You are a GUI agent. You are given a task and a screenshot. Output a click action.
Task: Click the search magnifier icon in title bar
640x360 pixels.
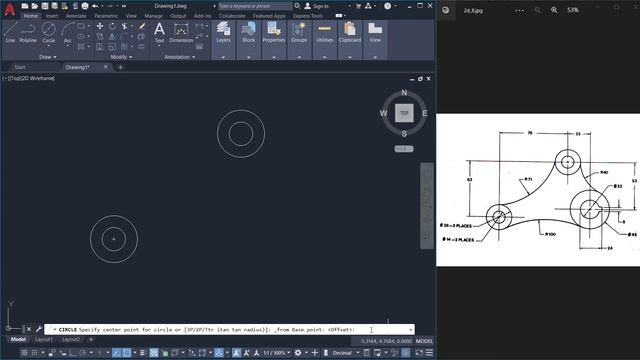[x=297, y=6]
